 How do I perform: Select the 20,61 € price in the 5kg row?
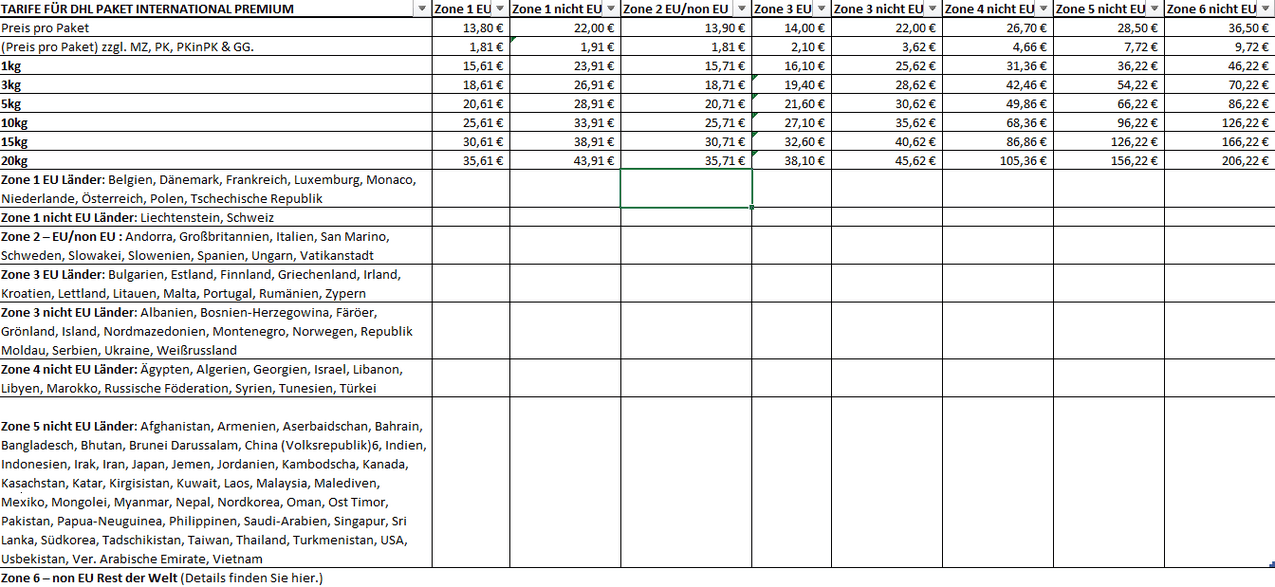click(x=471, y=104)
